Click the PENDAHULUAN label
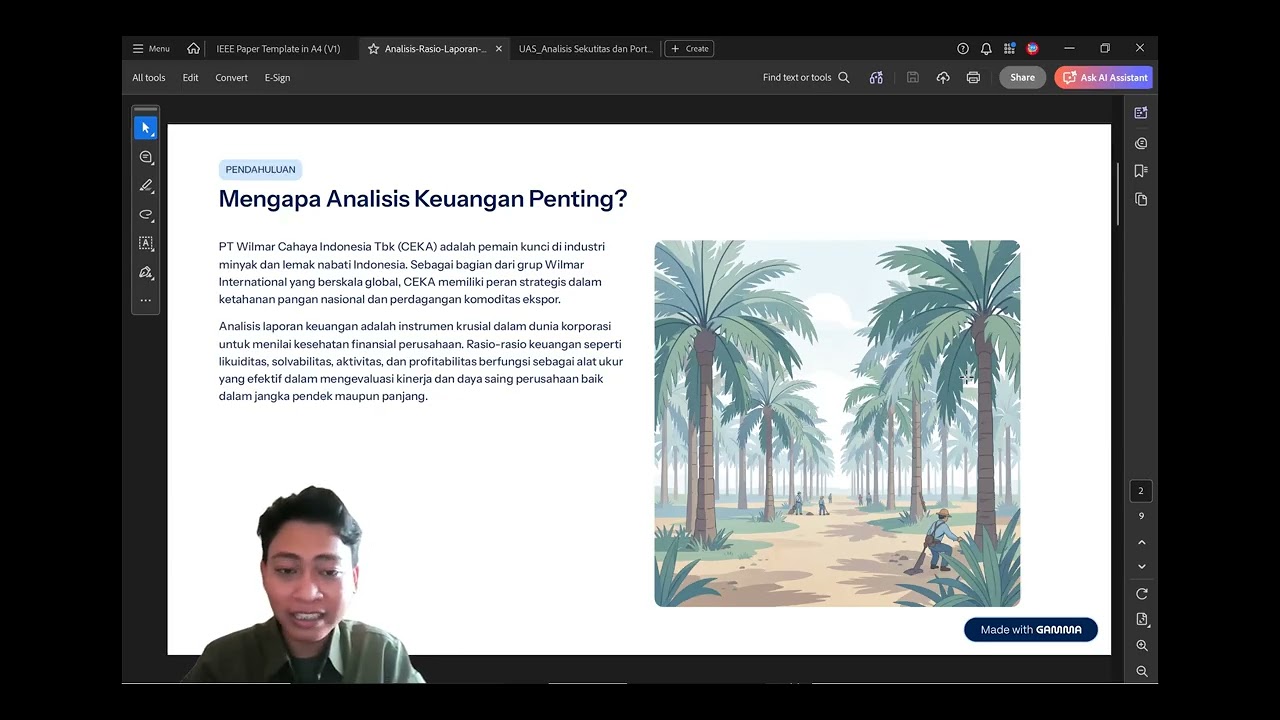The height and width of the screenshot is (720, 1280). (x=260, y=170)
